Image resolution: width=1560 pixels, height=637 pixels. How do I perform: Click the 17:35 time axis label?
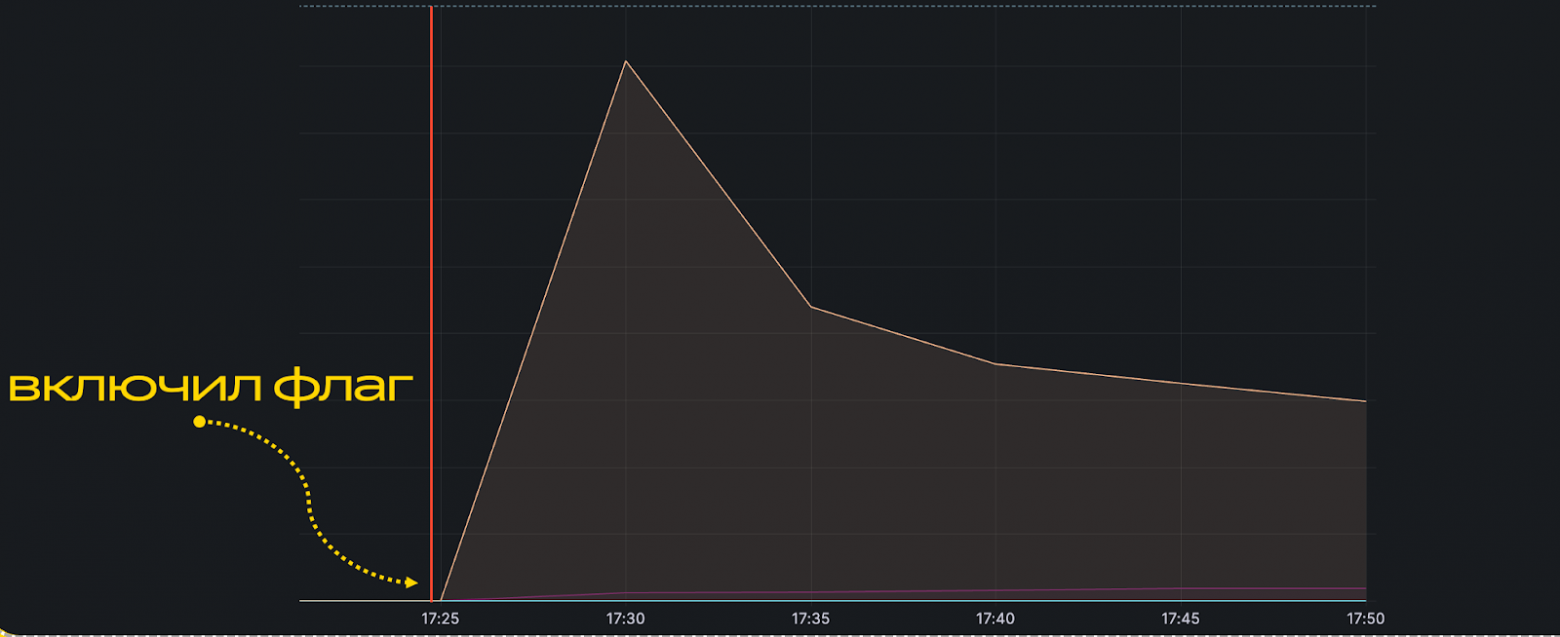coord(810,619)
